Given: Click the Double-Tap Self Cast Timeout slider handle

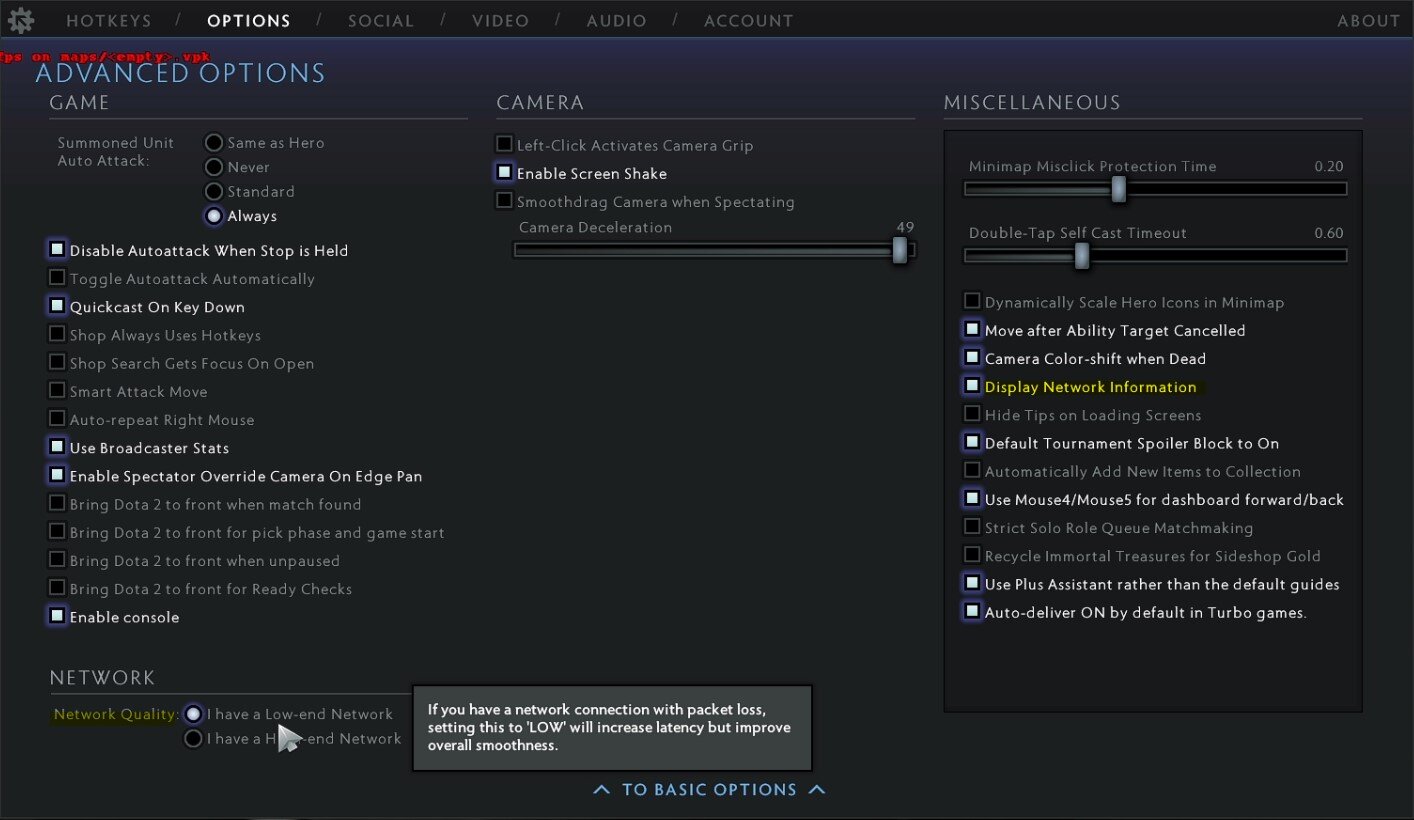Looking at the screenshot, I should pos(1081,256).
